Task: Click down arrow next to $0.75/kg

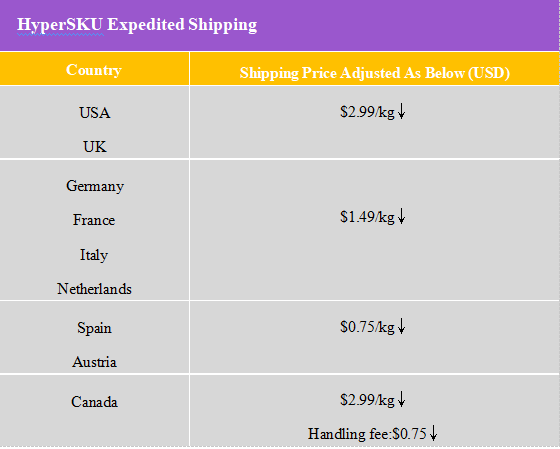Action: (401, 326)
